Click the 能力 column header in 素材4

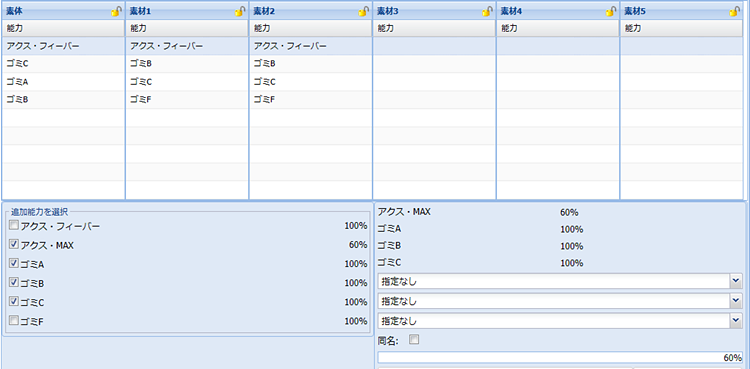point(558,28)
